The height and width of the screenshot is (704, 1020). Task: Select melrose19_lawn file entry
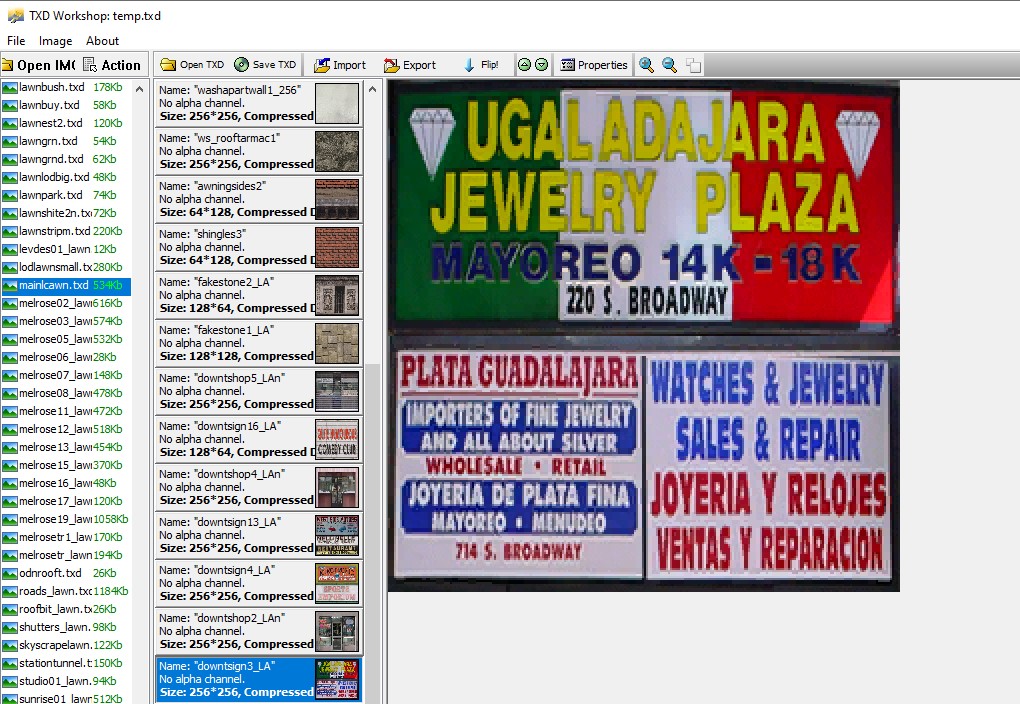click(x=66, y=519)
